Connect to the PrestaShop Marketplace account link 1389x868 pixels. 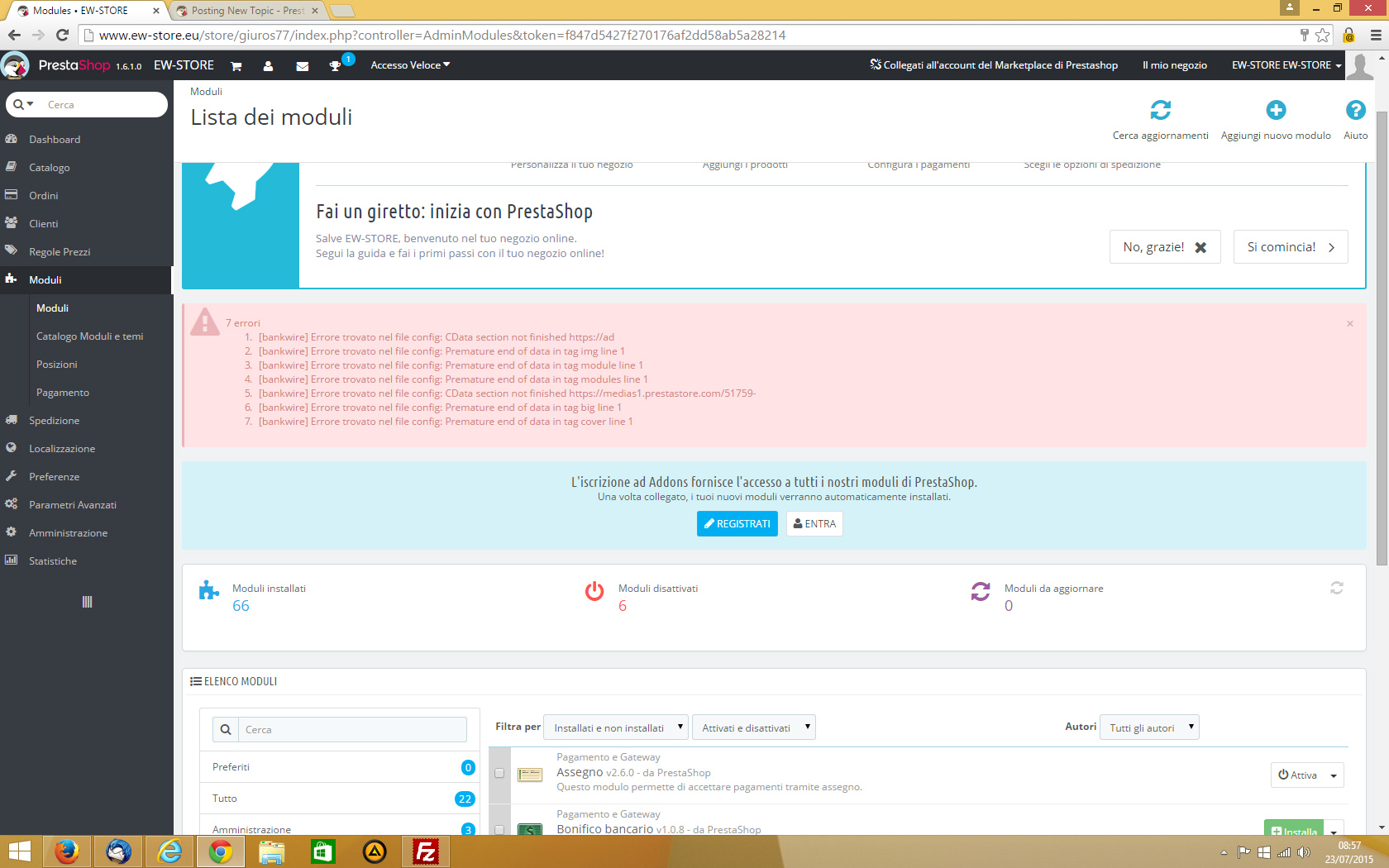[994, 65]
